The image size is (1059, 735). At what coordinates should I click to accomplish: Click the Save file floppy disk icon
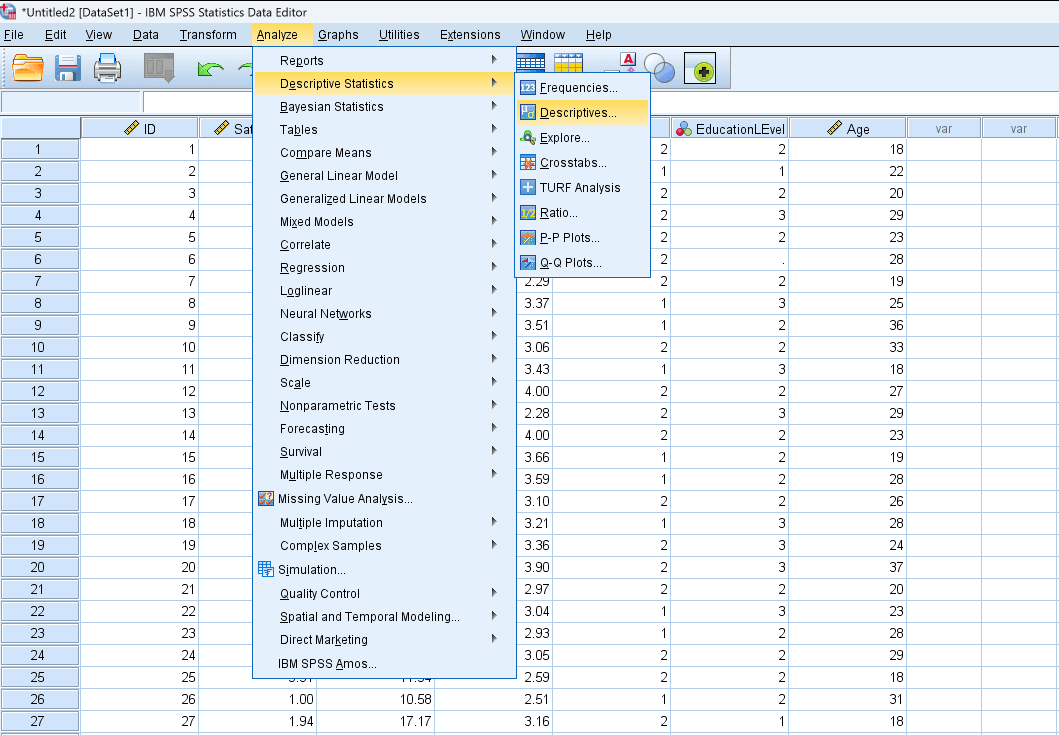coord(68,68)
